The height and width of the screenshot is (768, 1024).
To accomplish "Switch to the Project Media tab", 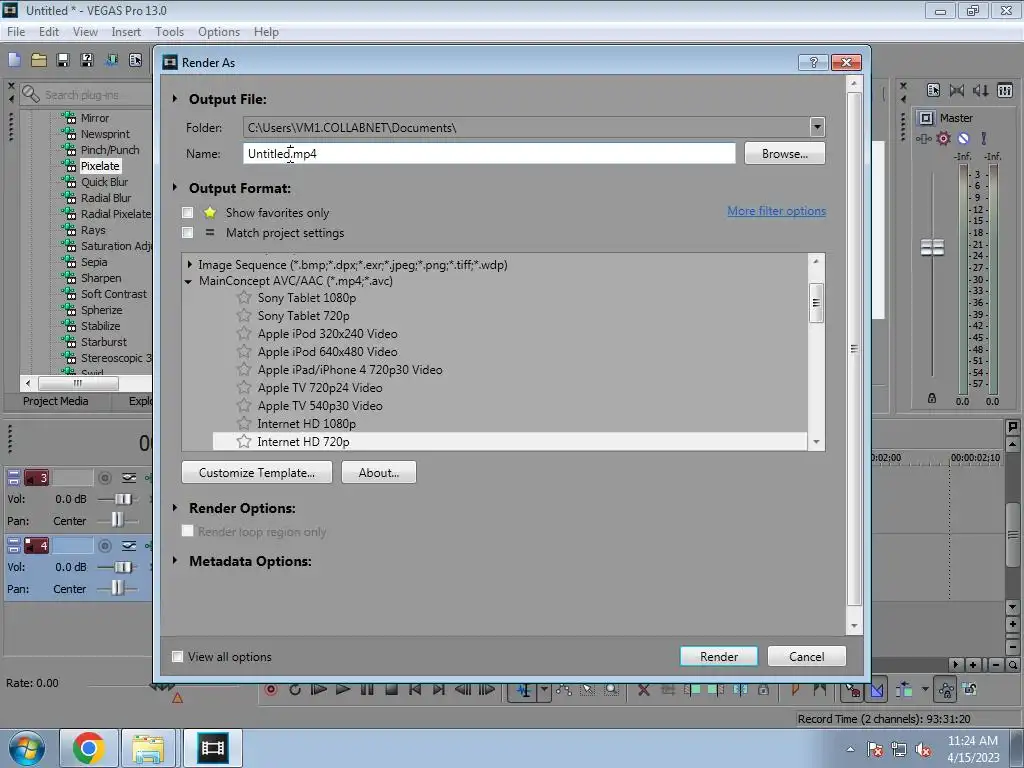I will (x=56, y=401).
